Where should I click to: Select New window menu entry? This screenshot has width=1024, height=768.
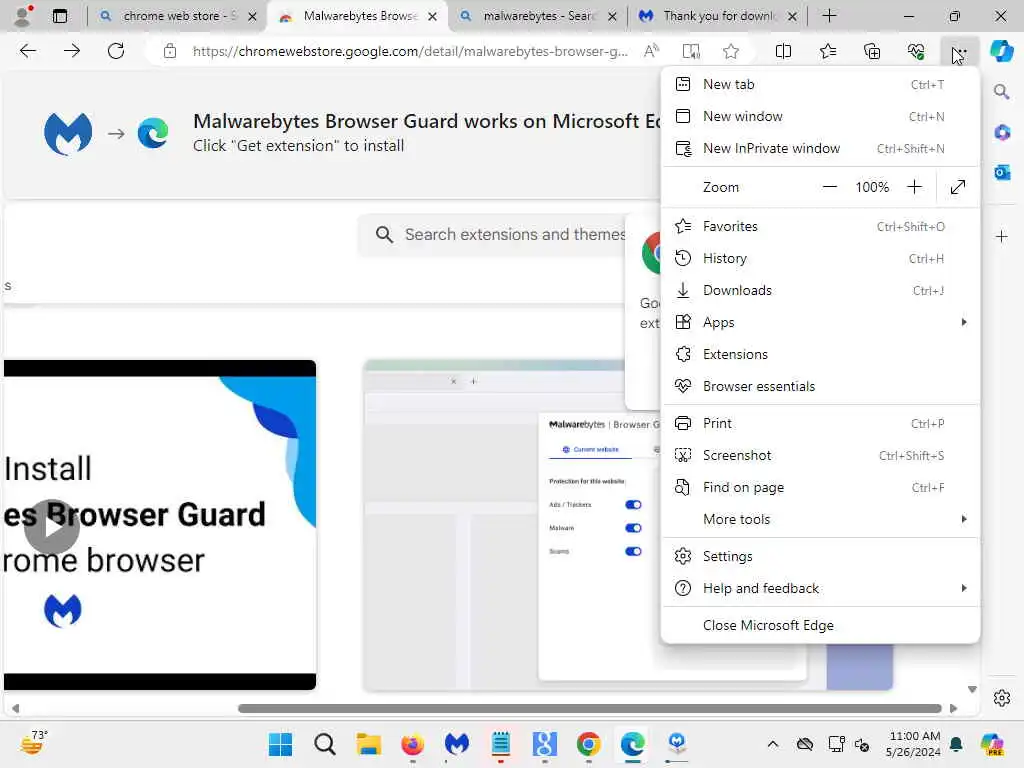coord(820,116)
